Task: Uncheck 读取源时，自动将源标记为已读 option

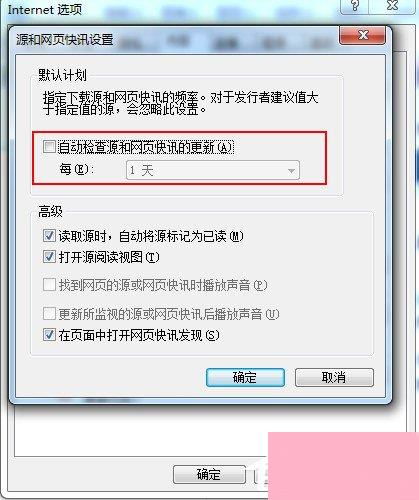Action: (x=49, y=236)
